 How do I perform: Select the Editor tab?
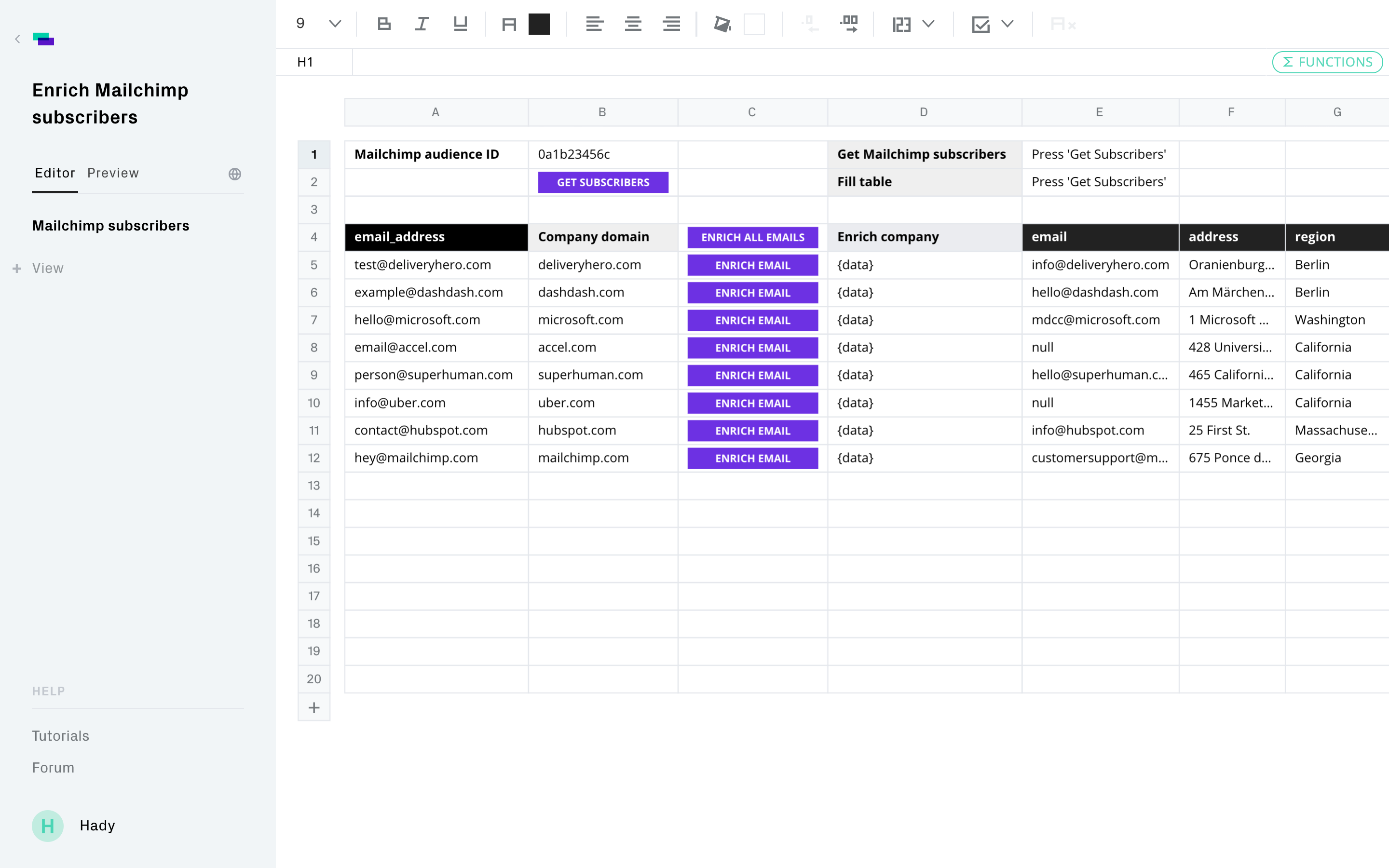pyautogui.click(x=54, y=174)
